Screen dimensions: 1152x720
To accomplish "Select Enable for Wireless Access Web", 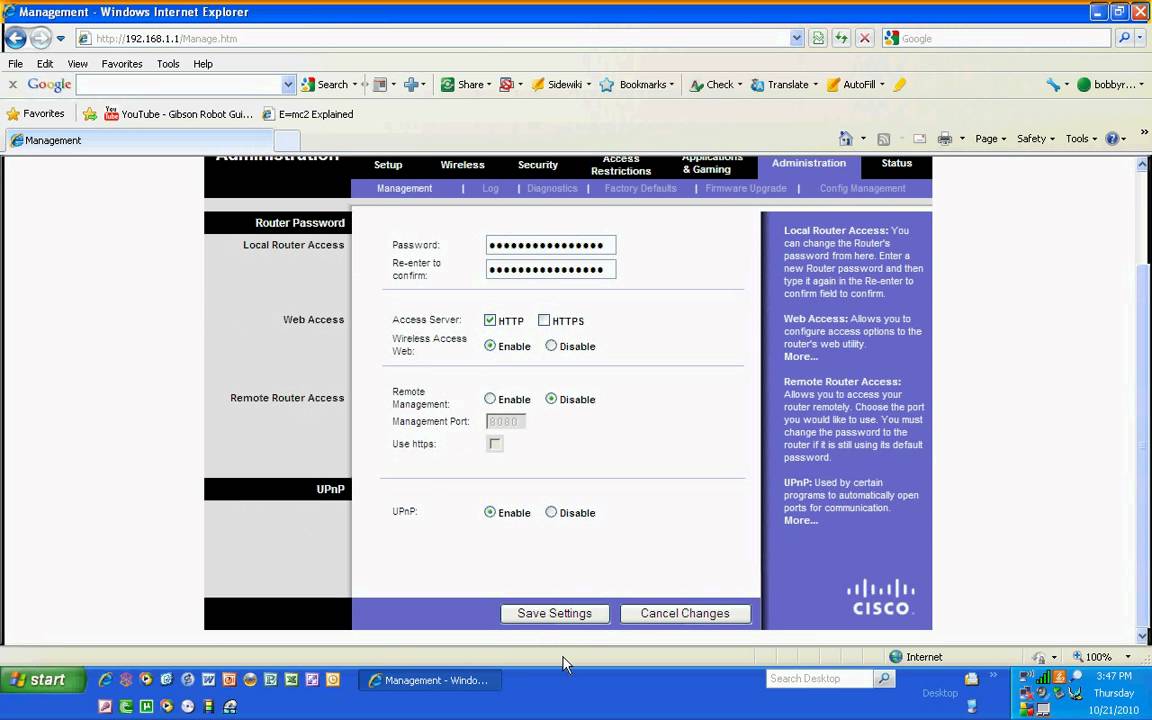I will (490, 345).
